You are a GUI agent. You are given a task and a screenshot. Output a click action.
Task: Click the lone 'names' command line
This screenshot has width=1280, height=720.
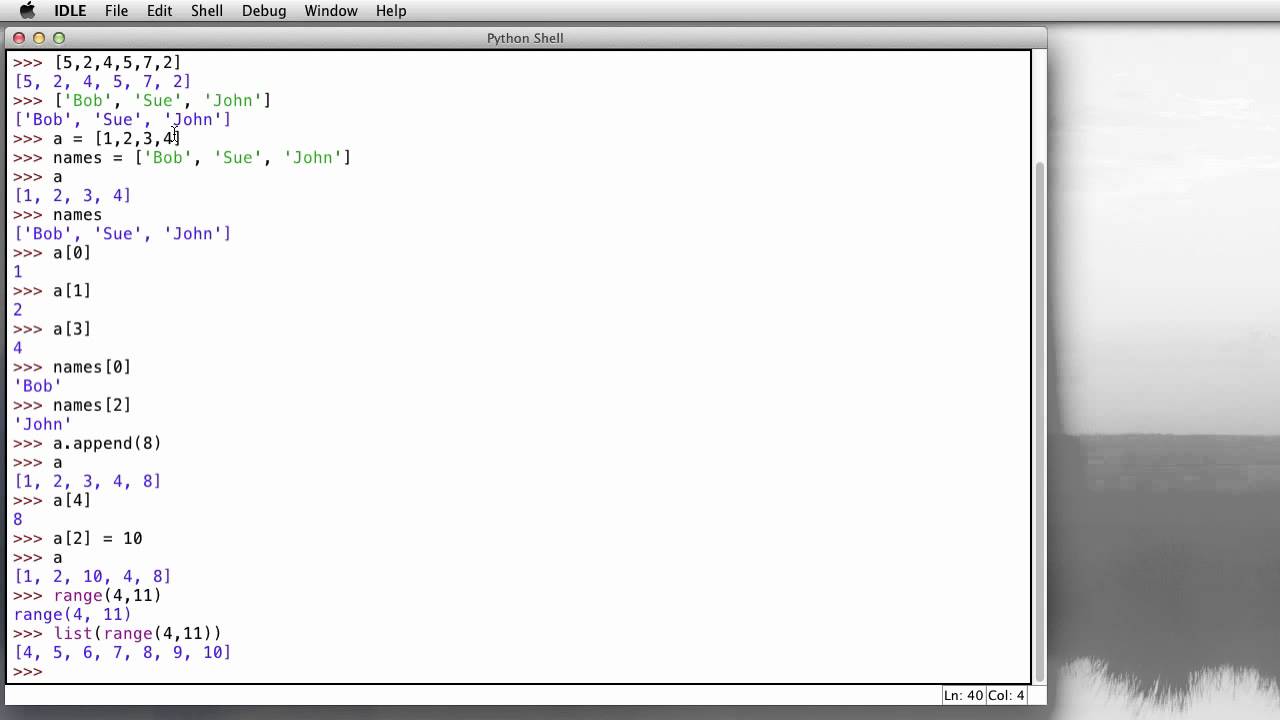[58, 214]
